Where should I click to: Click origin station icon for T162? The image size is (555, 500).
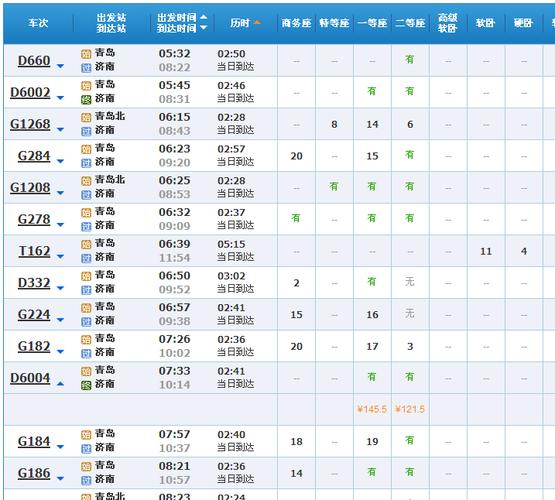point(86,245)
